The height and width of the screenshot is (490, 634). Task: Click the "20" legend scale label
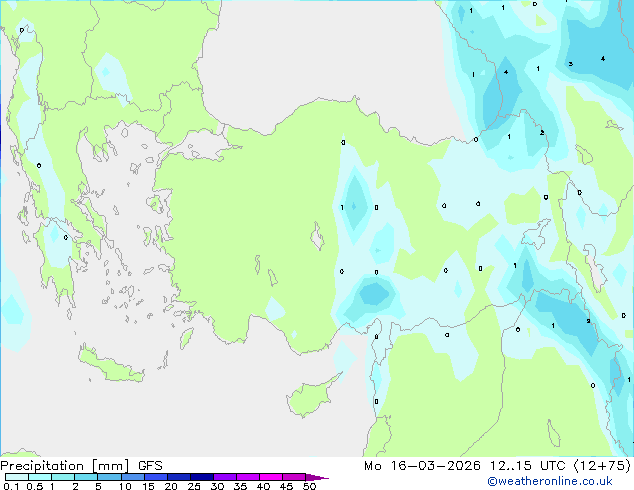pyautogui.click(x=171, y=486)
